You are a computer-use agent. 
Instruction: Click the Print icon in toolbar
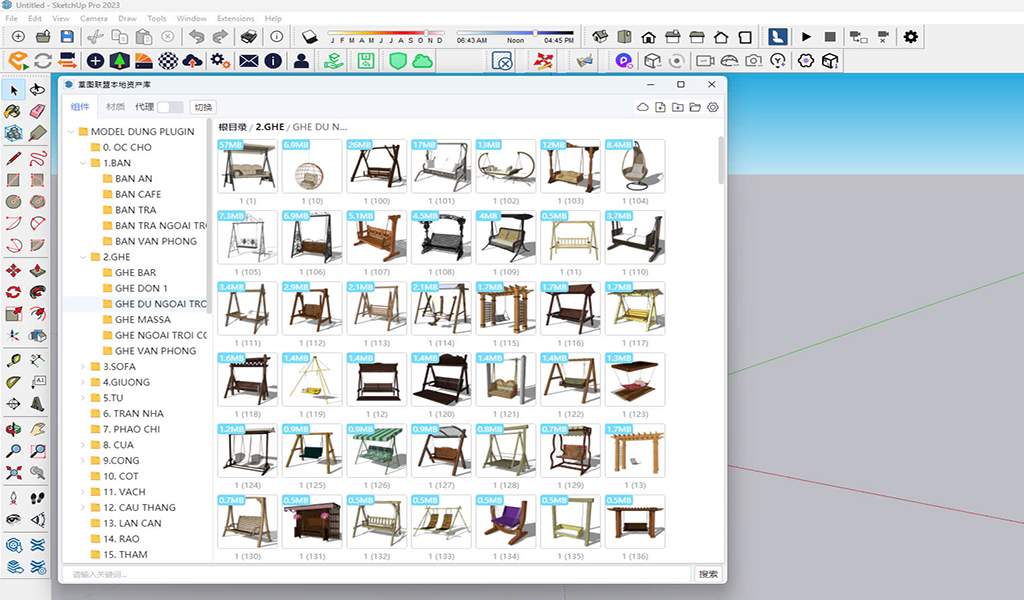[248, 37]
